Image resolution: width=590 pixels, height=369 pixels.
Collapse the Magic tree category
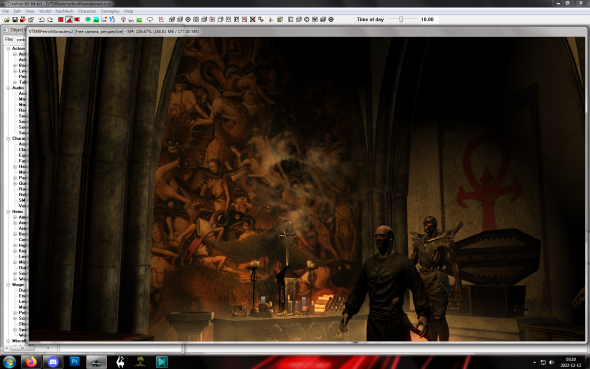[x=8, y=285]
